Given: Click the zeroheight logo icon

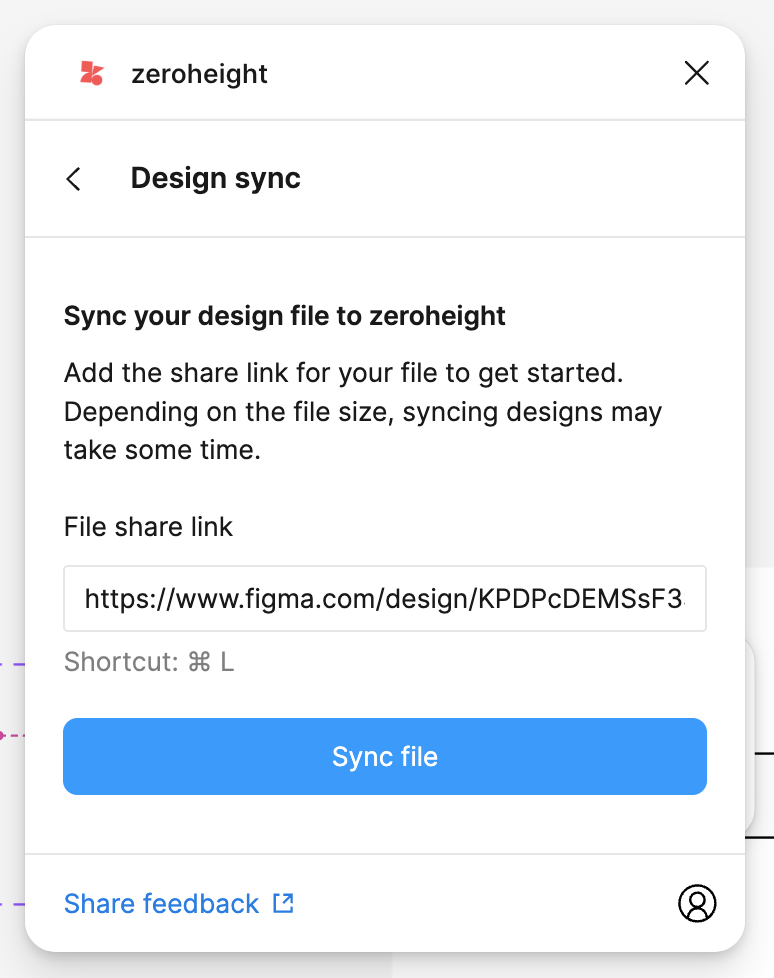Looking at the screenshot, I should click(91, 73).
